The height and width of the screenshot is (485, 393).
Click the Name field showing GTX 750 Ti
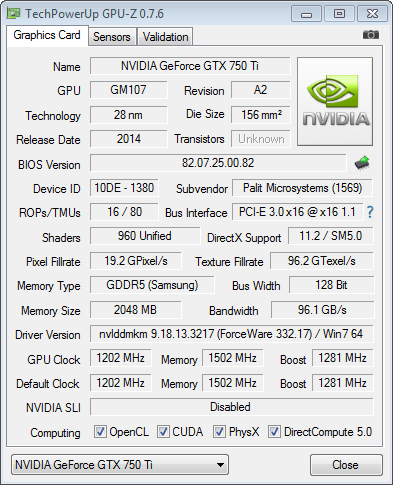click(x=190, y=66)
